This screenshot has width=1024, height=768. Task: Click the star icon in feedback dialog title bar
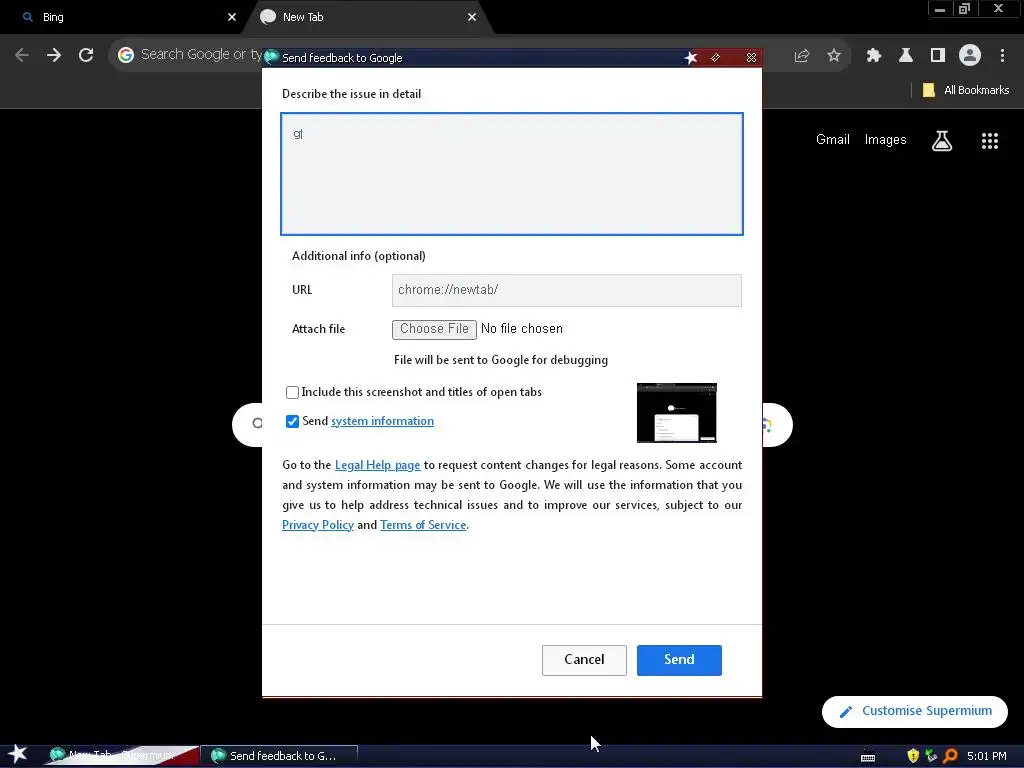click(x=691, y=58)
